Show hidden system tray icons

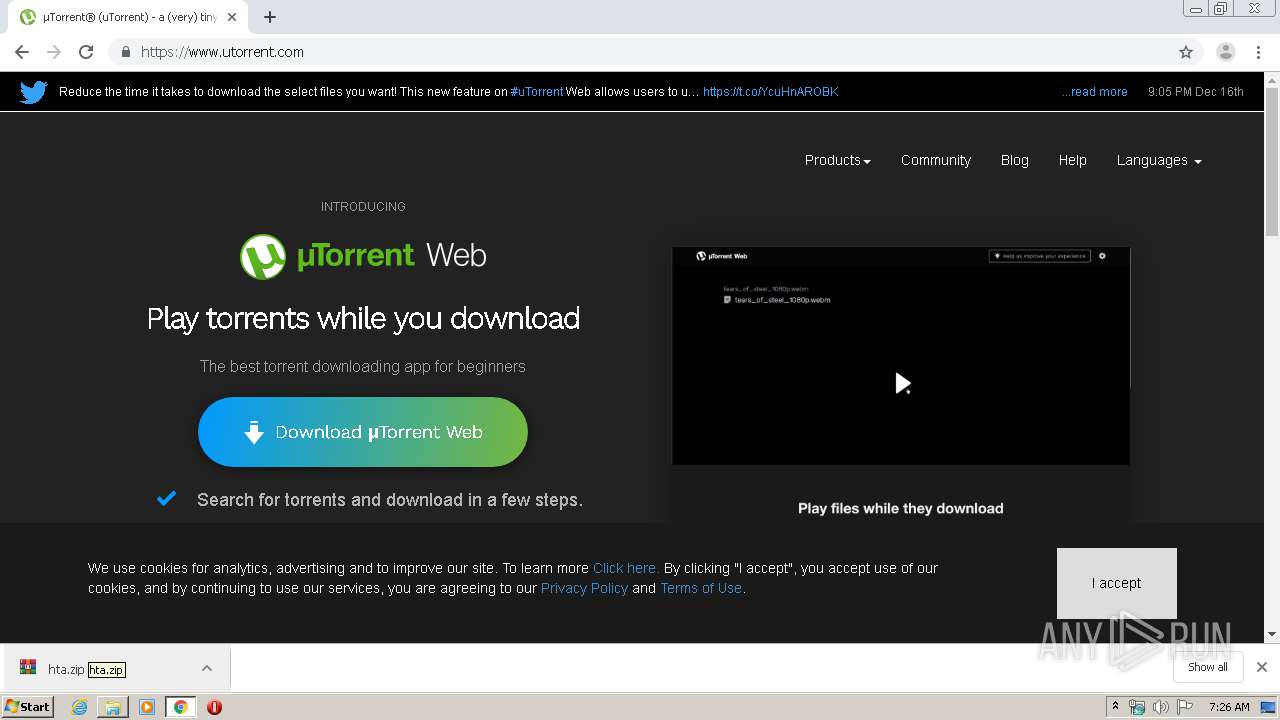tap(1115, 707)
